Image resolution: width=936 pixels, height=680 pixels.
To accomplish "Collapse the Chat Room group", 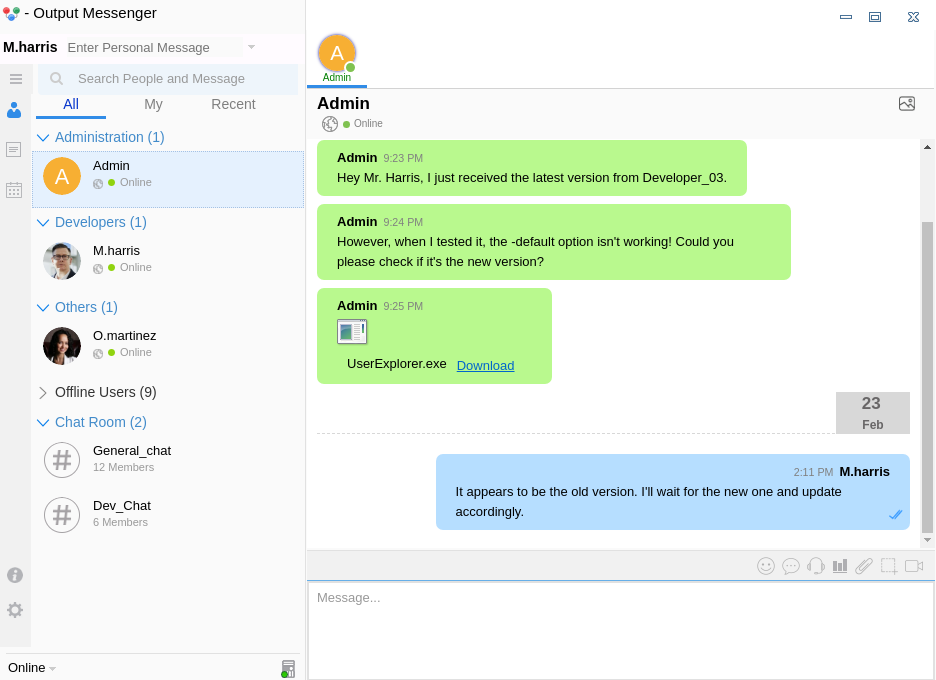I will [43, 423].
